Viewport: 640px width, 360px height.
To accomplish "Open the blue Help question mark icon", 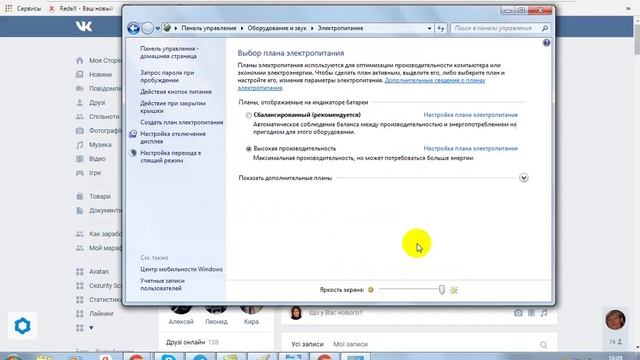I will pyautogui.click(x=547, y=43).
